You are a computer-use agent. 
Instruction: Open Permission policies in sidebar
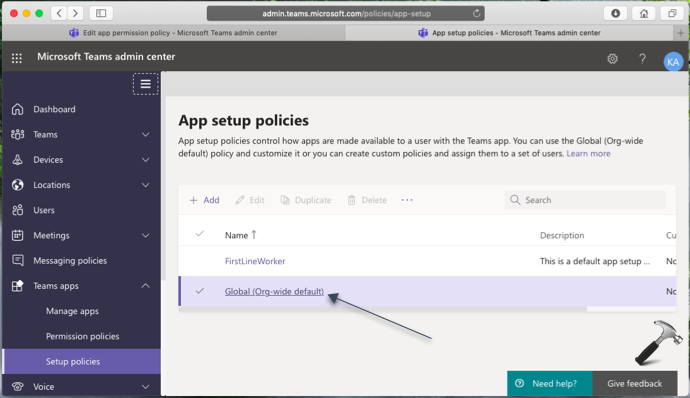(x=83, y=336)
